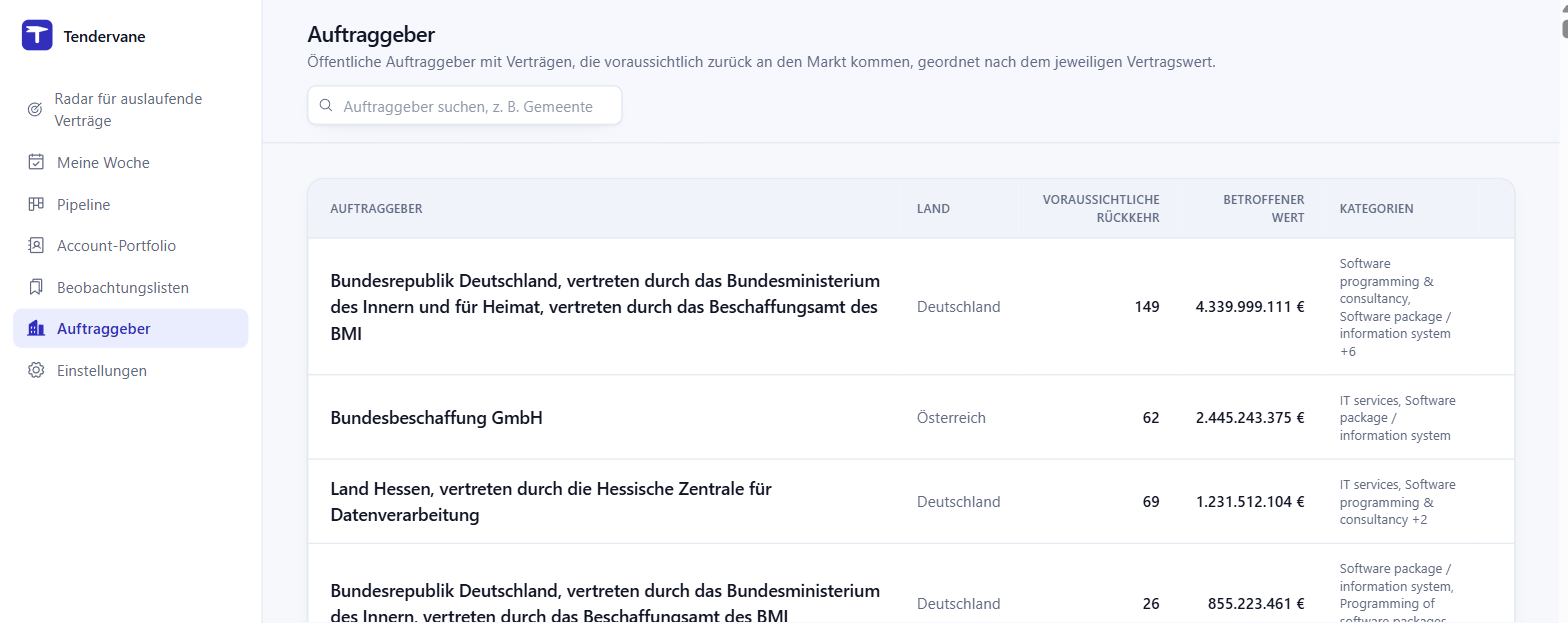1568x623 pixels.
Task: Click the value 2.445.243.375 €
Action: click(1250, 418)
